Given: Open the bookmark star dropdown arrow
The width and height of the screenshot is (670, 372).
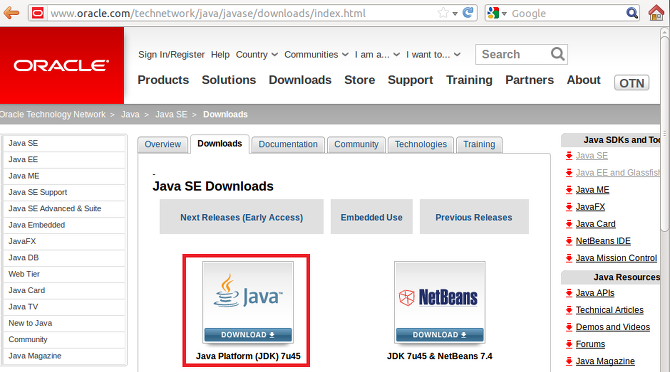Looking at the screenshot, I should coord(455,13).
